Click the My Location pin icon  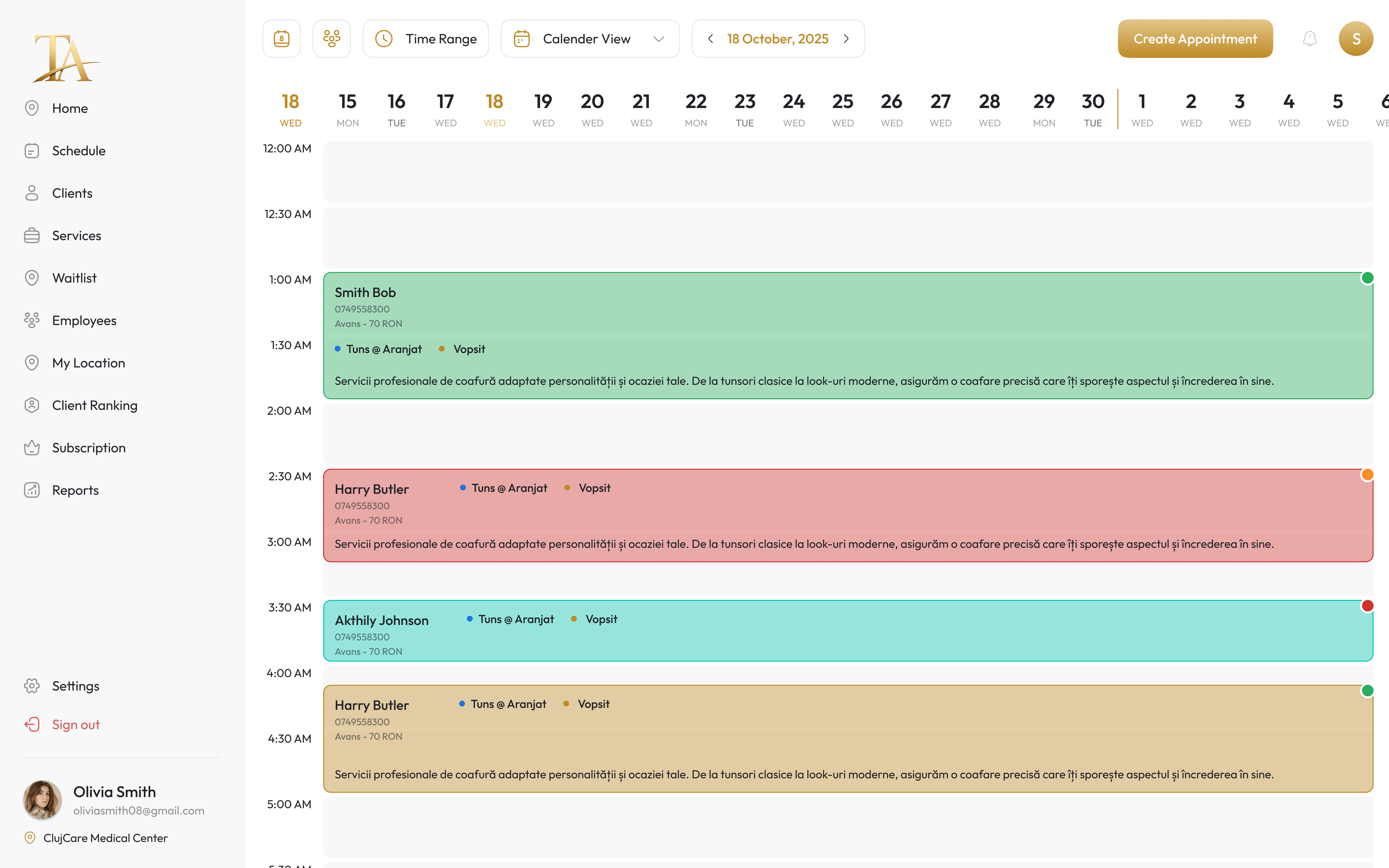pos(32,363)
